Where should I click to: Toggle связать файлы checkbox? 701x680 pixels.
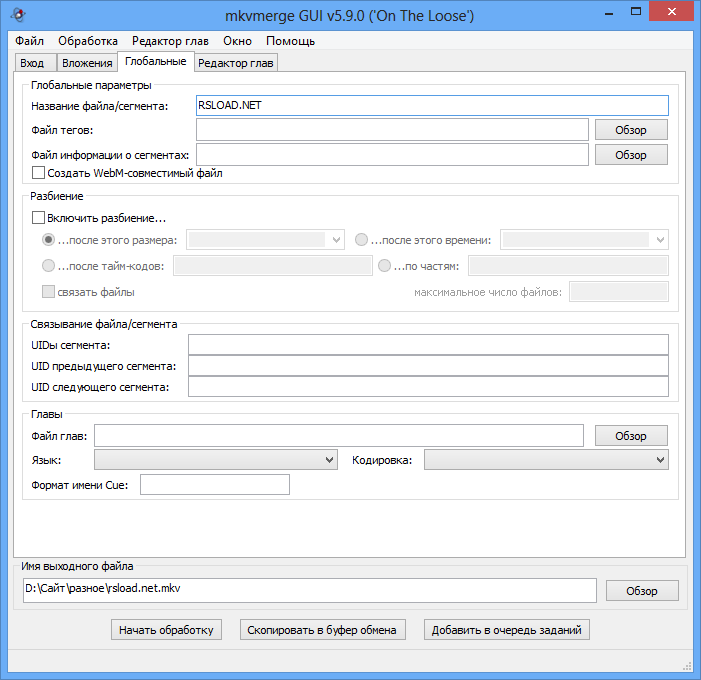[48, 291]
